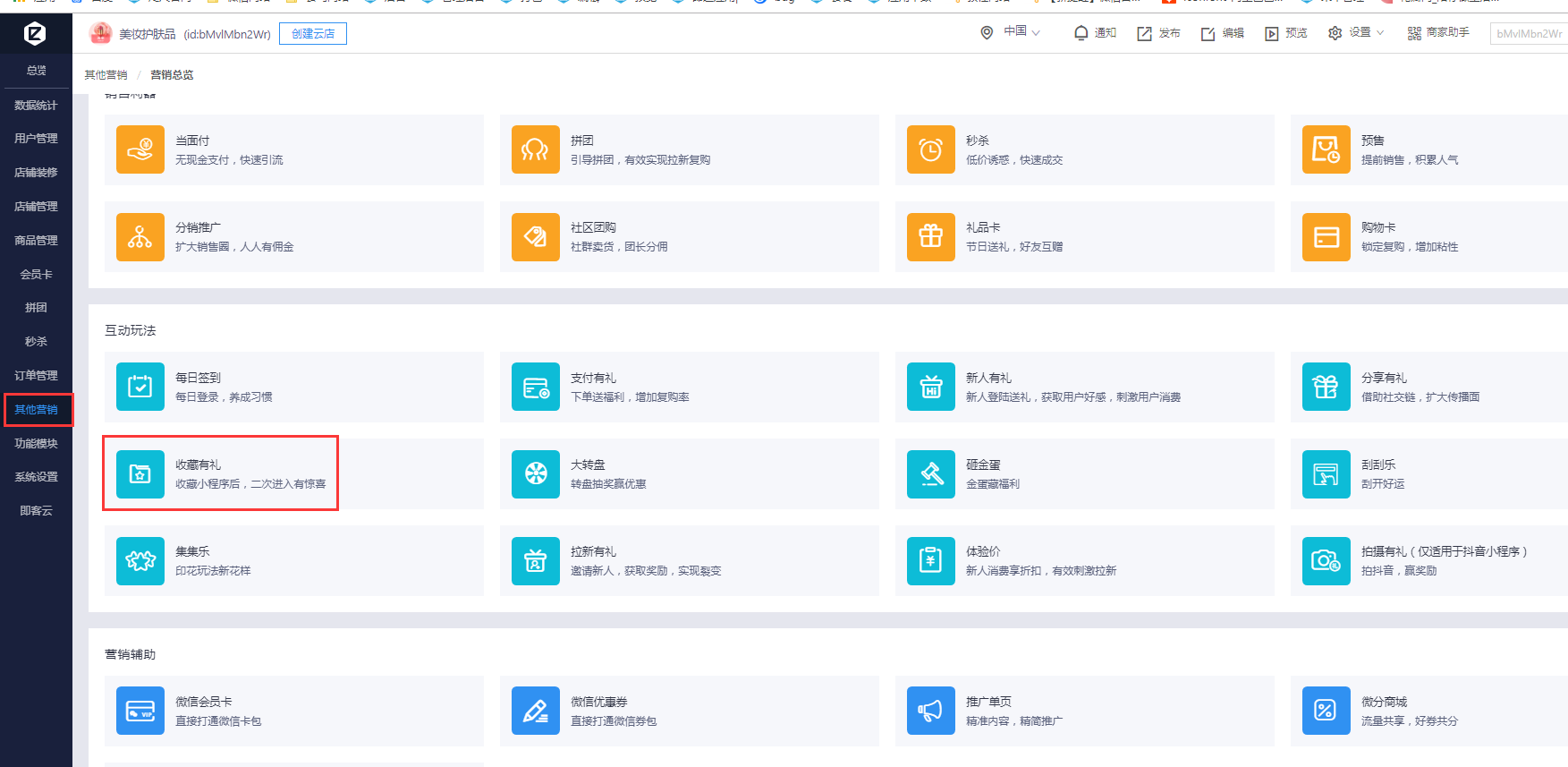
Task: Open 系统设置 in the sidebar
Action: pyautogui.click(x=36, y=477)
